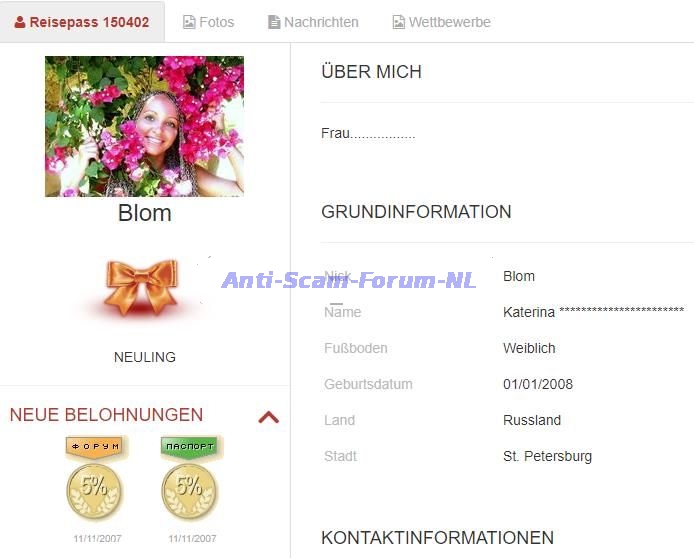Select the Форум 5% gold medal
694x558 pixels.
95,477
